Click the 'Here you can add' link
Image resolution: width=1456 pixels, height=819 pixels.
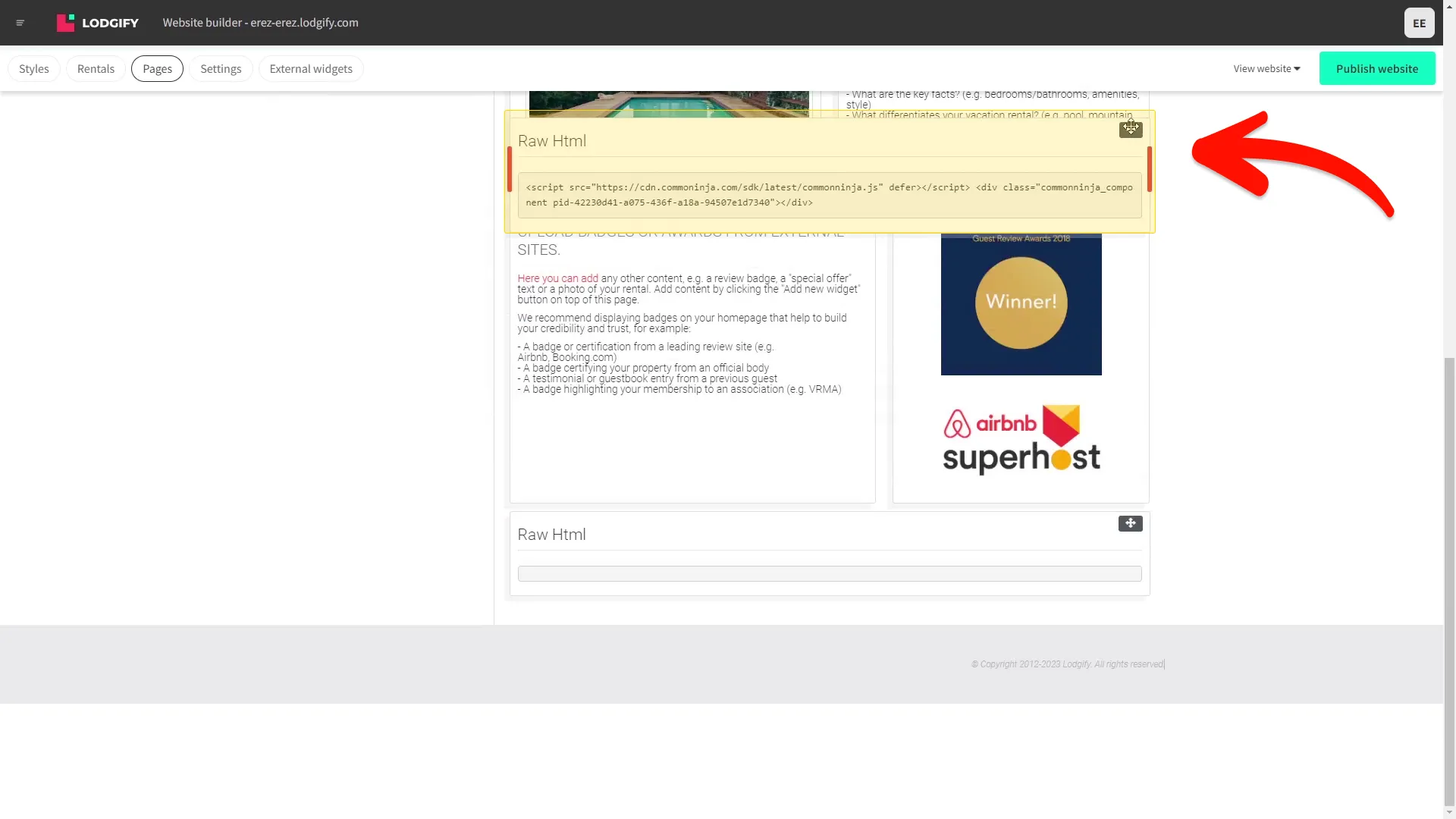(x=557, y=278)
